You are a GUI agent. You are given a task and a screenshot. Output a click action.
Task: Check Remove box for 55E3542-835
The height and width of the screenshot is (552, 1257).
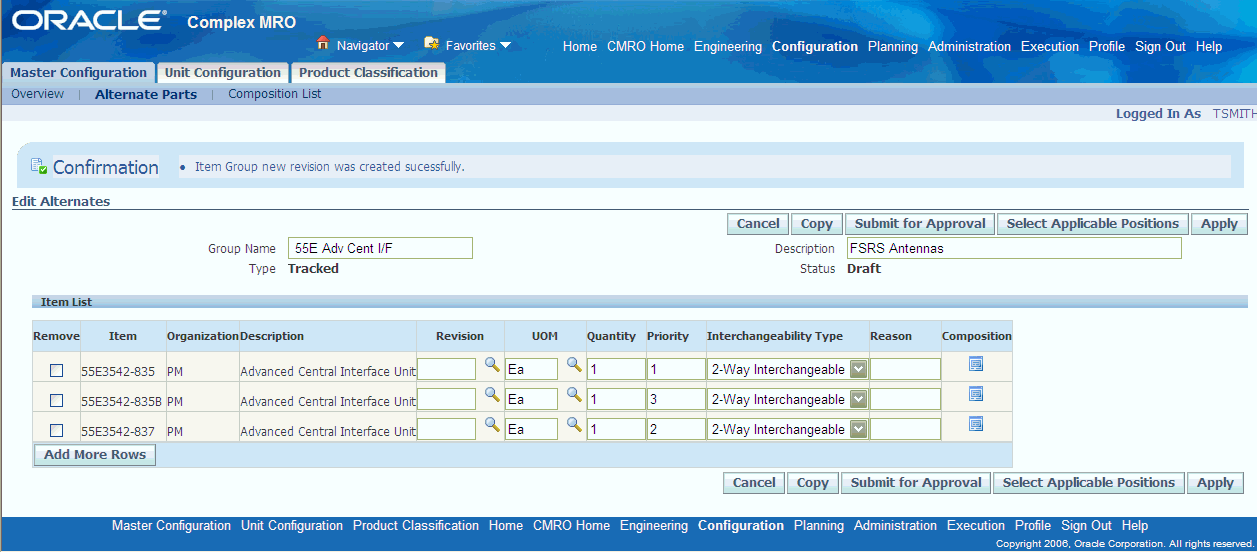[57, 371]
